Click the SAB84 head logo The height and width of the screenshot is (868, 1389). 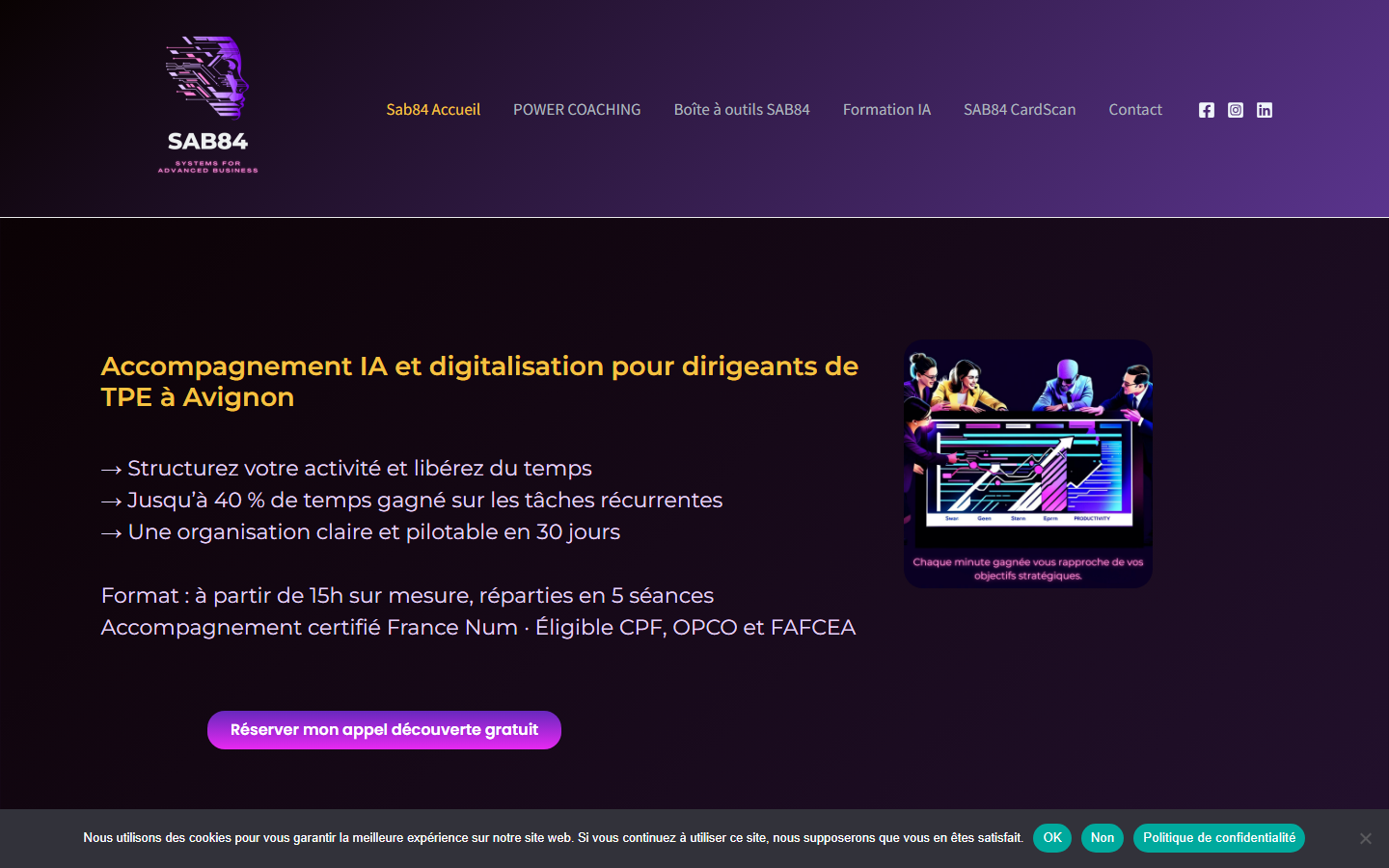pyautogui.click(x=208, y=105)
